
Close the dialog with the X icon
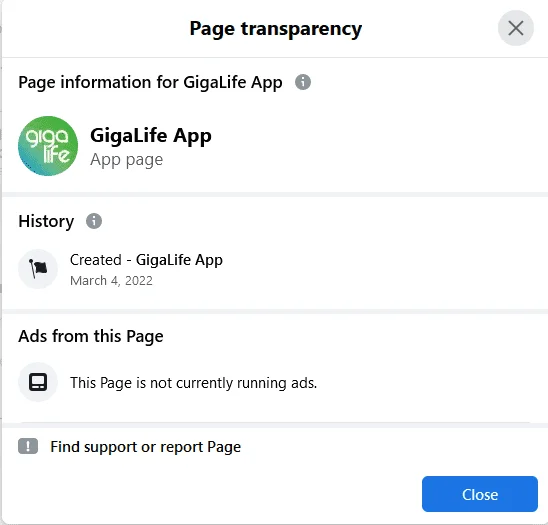515,28
